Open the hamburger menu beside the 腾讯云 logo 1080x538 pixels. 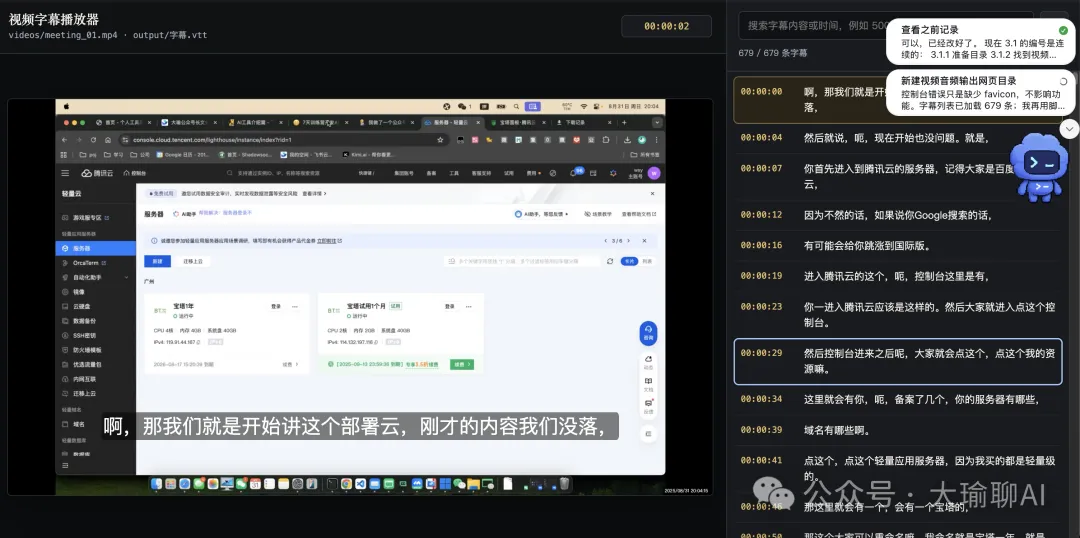(65, 173)
